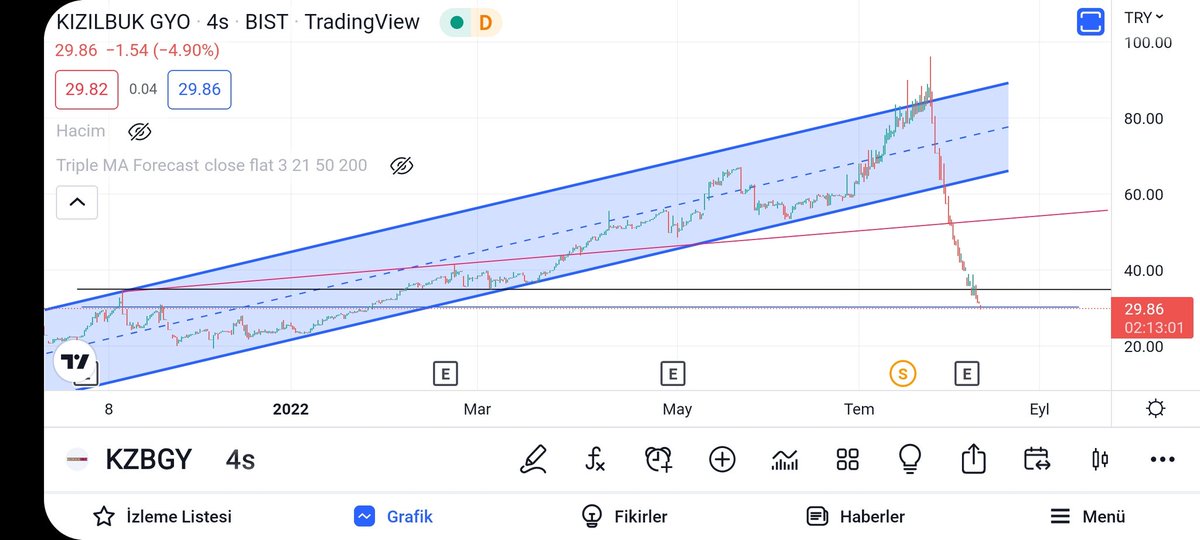This screenshot has height=540, width=1200.
Task: Expand the TRY currency dropdown
Action: (1144, 17)
